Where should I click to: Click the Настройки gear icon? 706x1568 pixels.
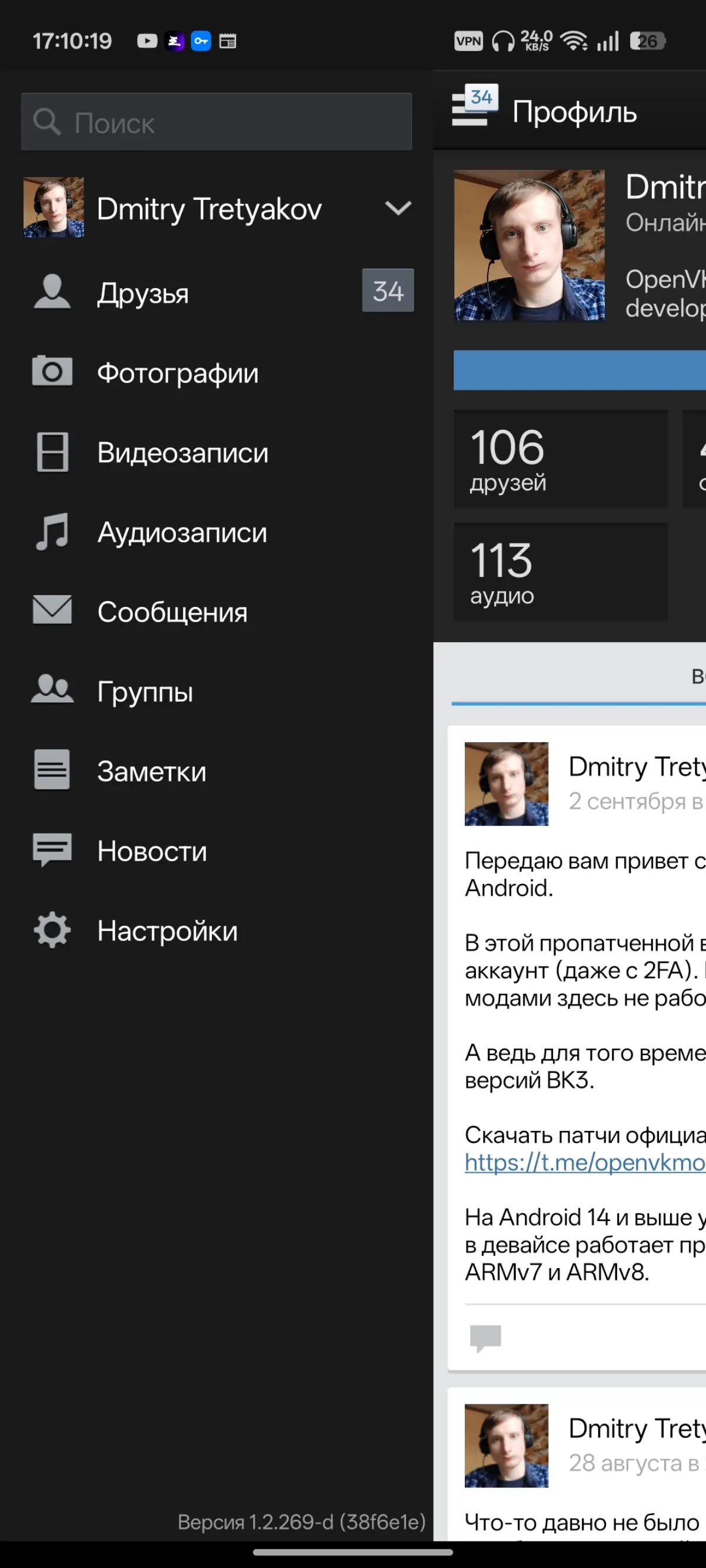[52, 930]
